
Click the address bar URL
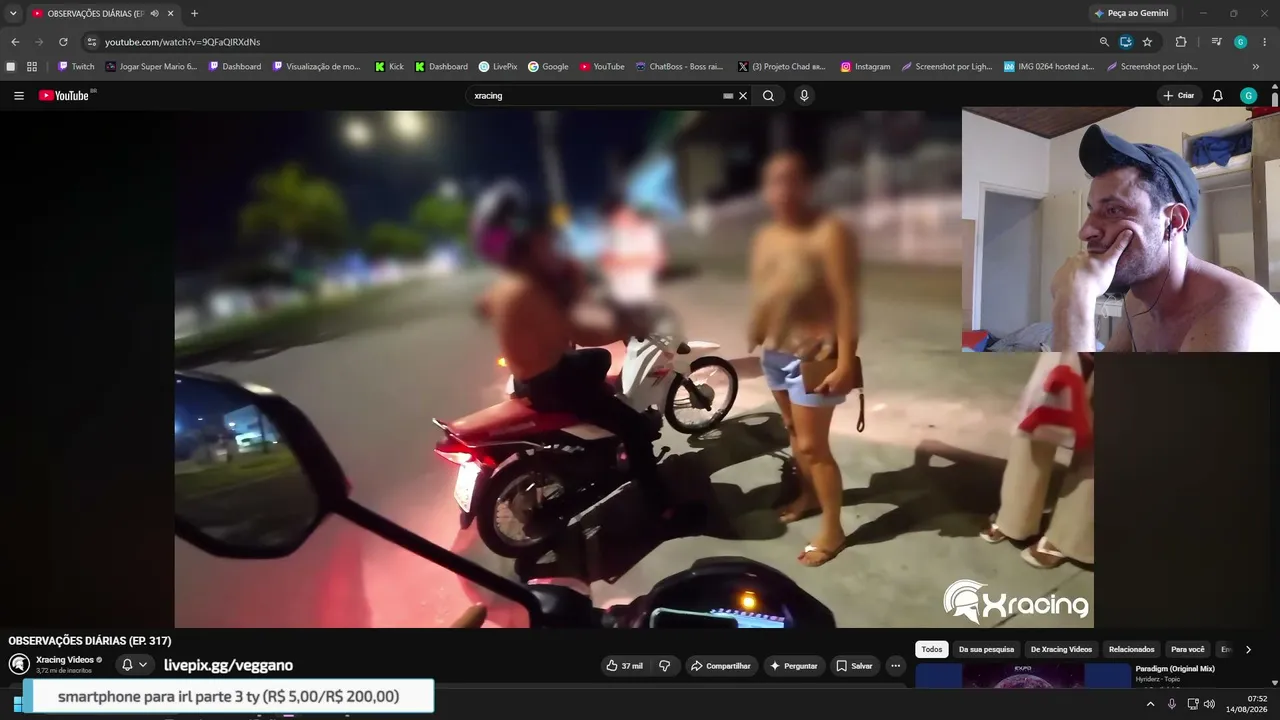[183, 42]
